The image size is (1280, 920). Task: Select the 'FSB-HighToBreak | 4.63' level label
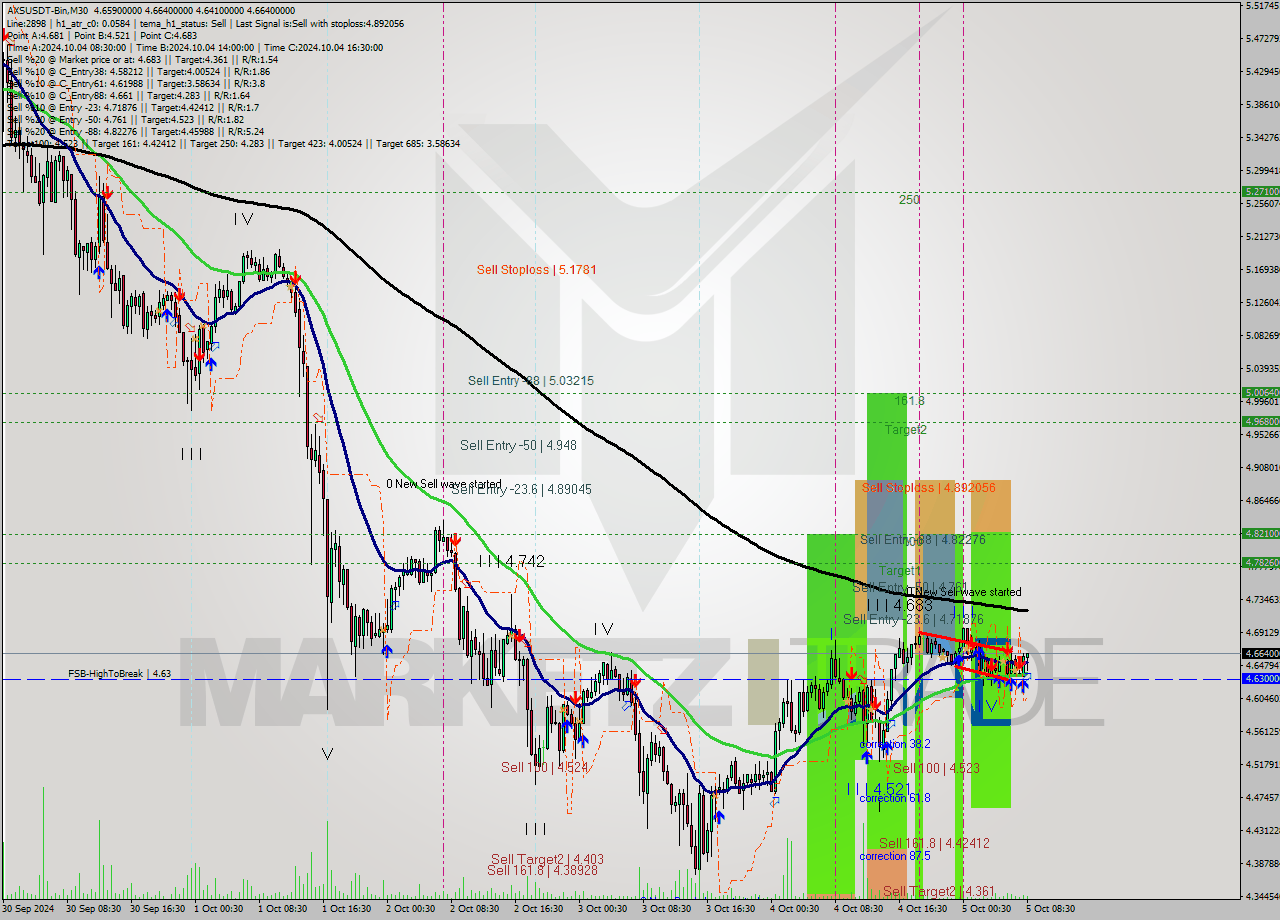120,674
